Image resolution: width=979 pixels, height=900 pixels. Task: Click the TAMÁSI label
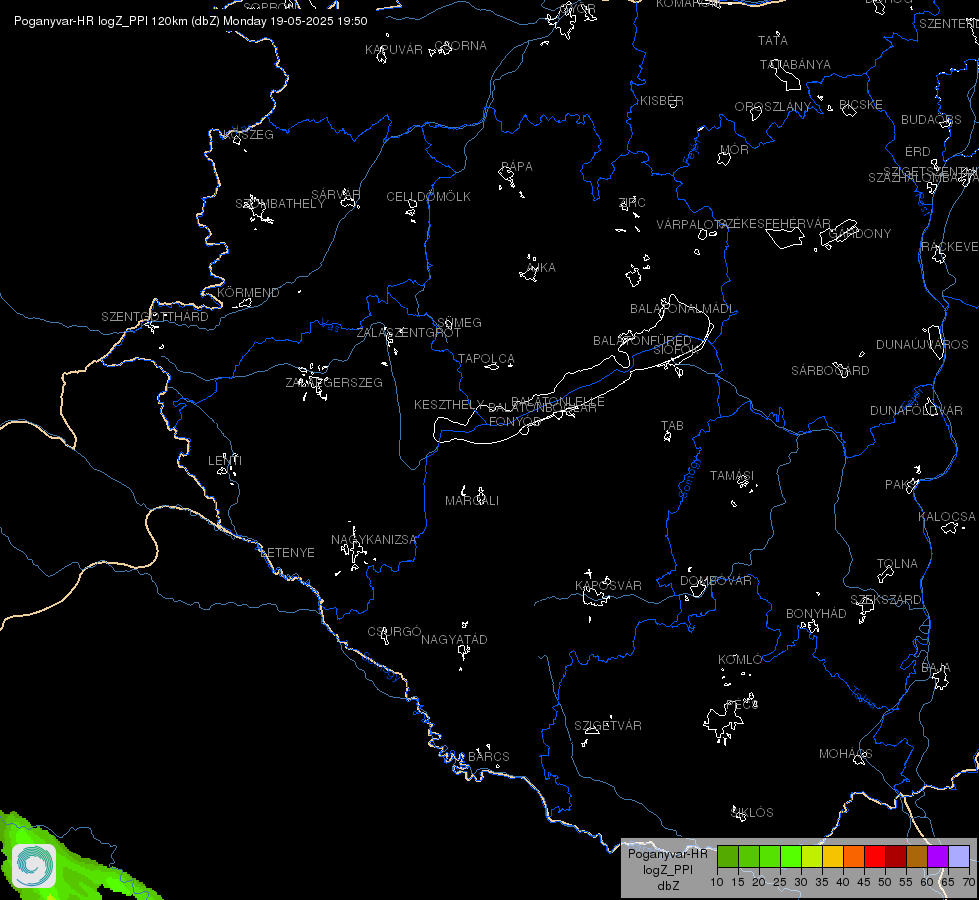tap(732, 476)
